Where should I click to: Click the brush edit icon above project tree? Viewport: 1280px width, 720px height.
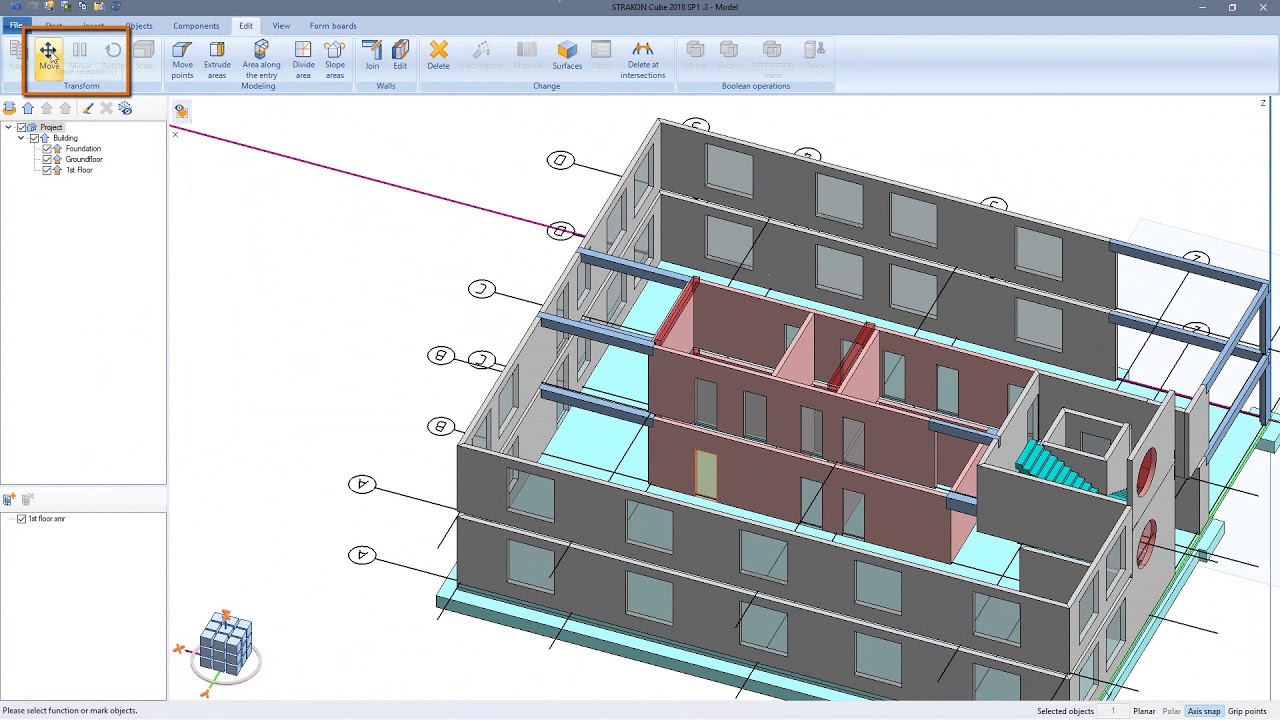88,108
